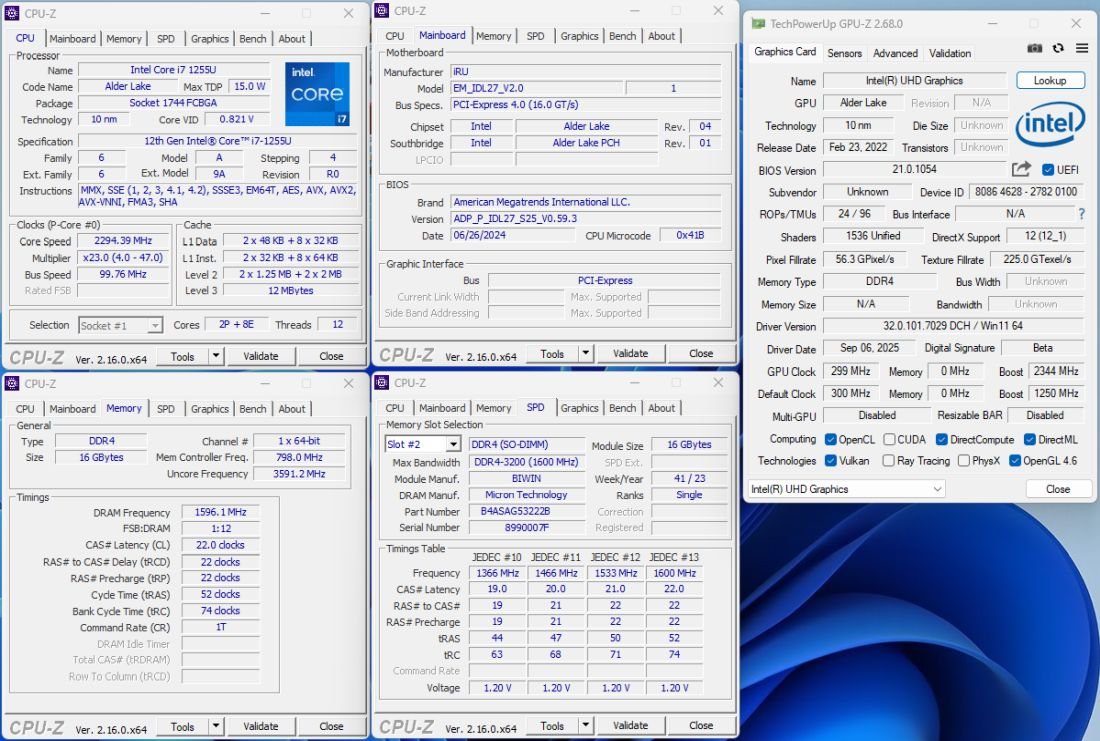This screenshot has height=741, width=1100.
Task: Click the app icon of the CPU-Z Memory window
Action: point(11,383)
